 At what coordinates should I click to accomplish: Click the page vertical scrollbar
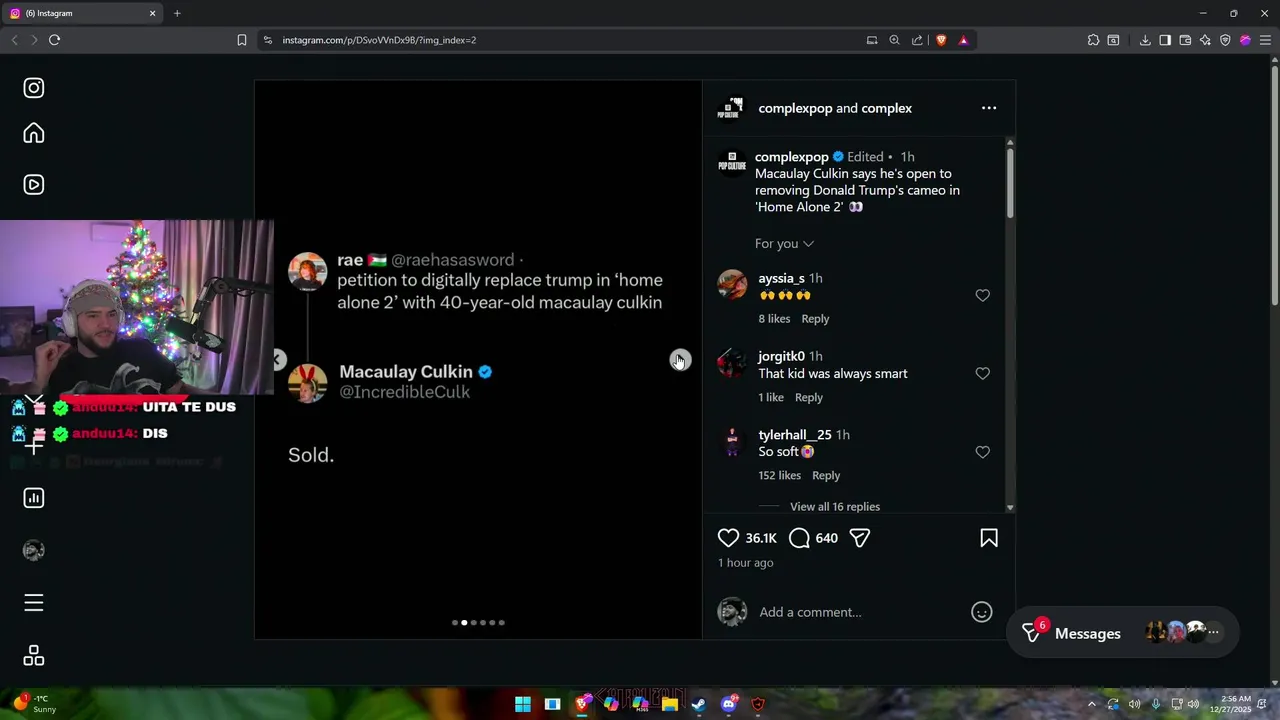click(x=1274, y=185)
